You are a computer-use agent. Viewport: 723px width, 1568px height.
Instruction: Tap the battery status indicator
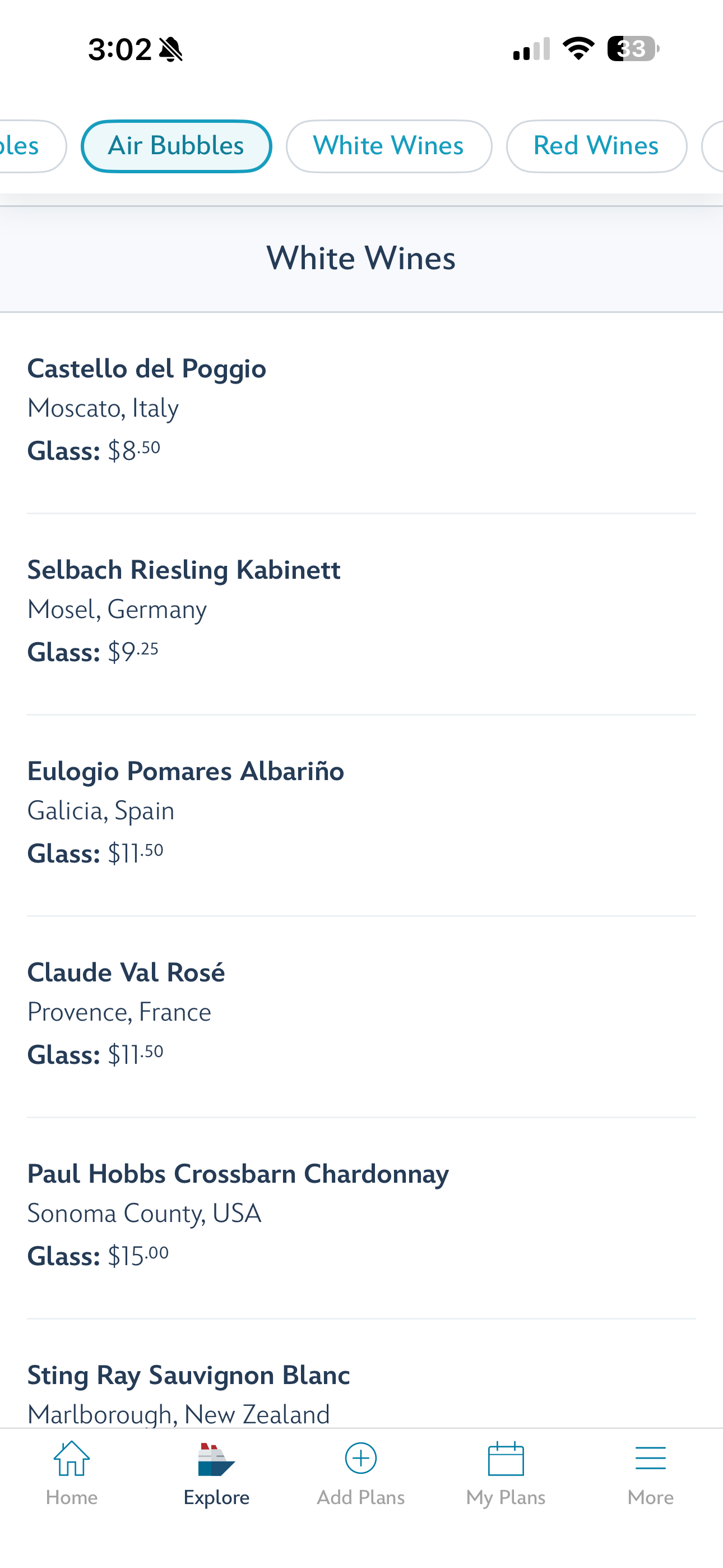pyautogui.click(x=633, y=49)
